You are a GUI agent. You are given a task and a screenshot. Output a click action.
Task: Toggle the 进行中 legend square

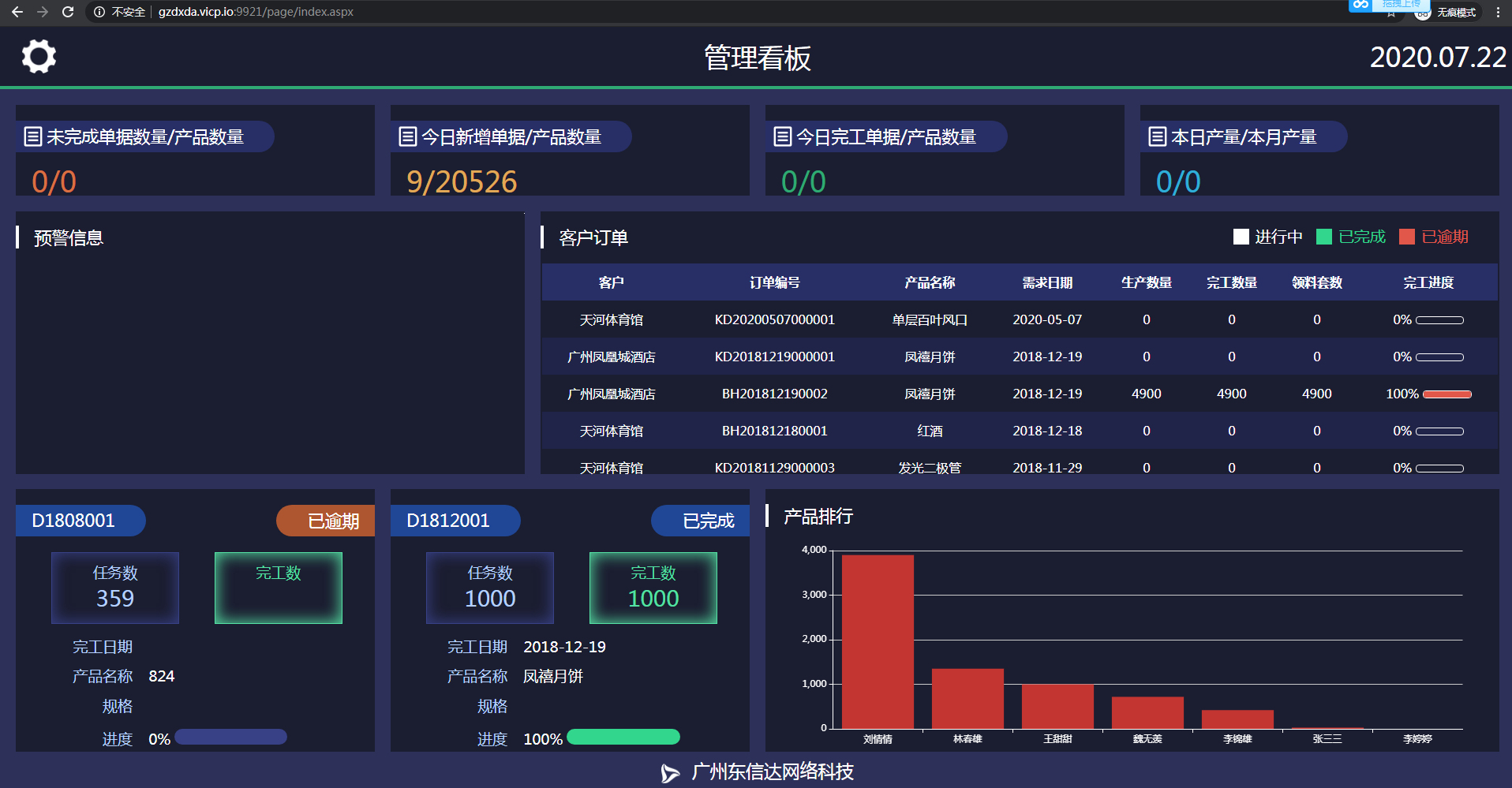tap(1241, 237)
